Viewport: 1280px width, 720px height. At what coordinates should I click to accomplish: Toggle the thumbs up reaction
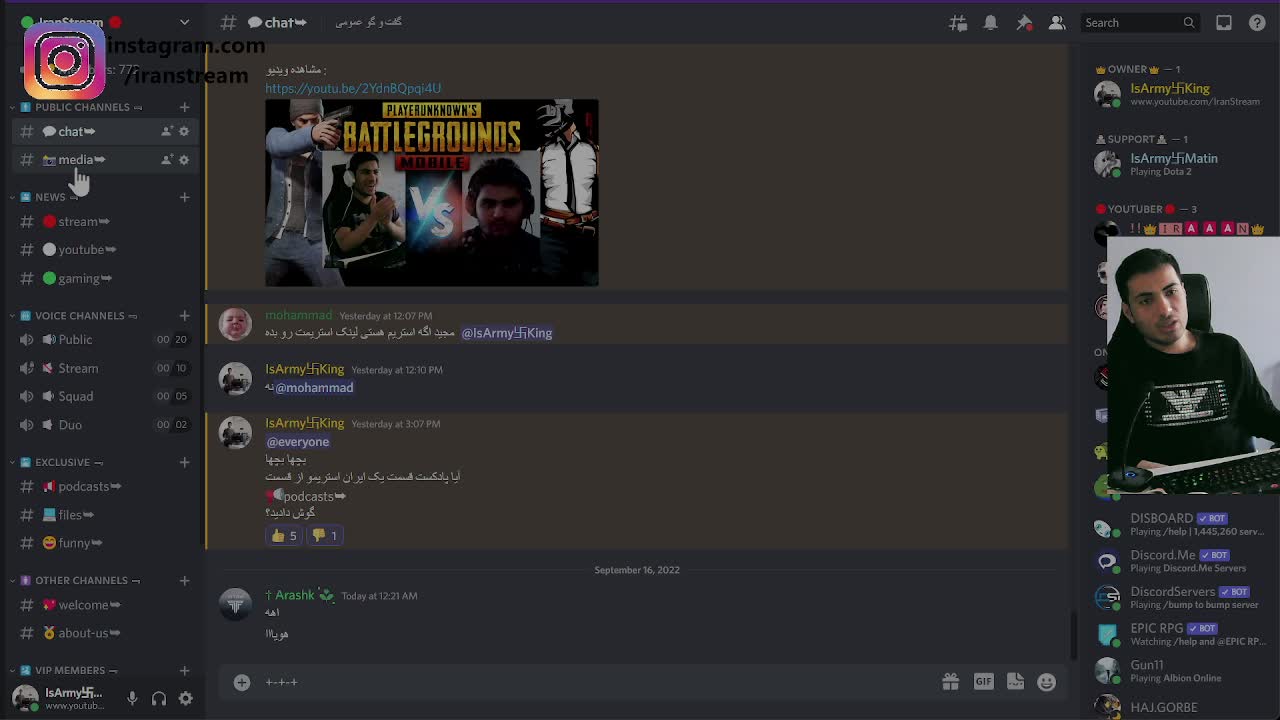283,535
